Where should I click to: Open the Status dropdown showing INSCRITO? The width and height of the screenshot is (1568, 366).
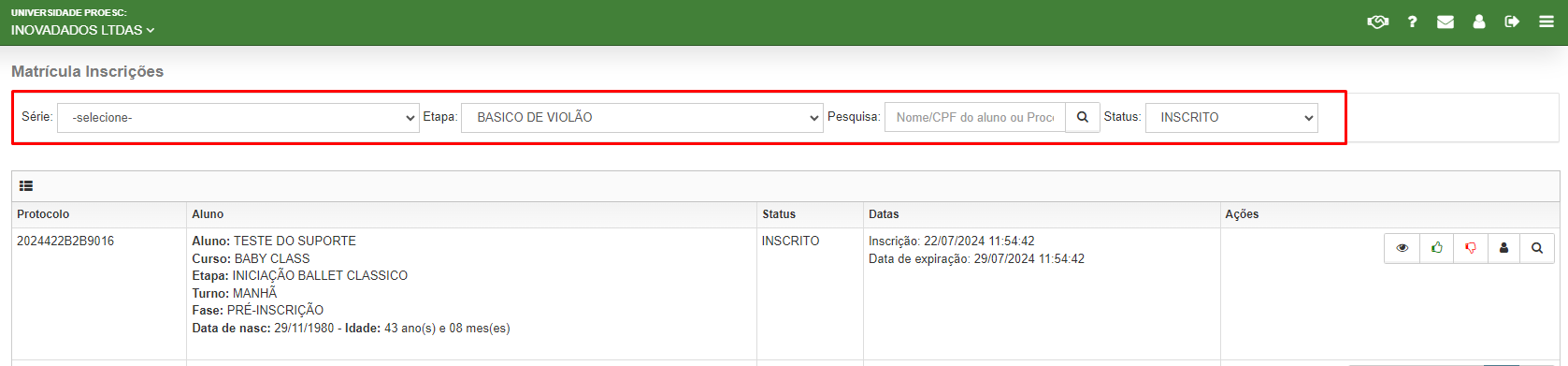[x=1231, y=118]
